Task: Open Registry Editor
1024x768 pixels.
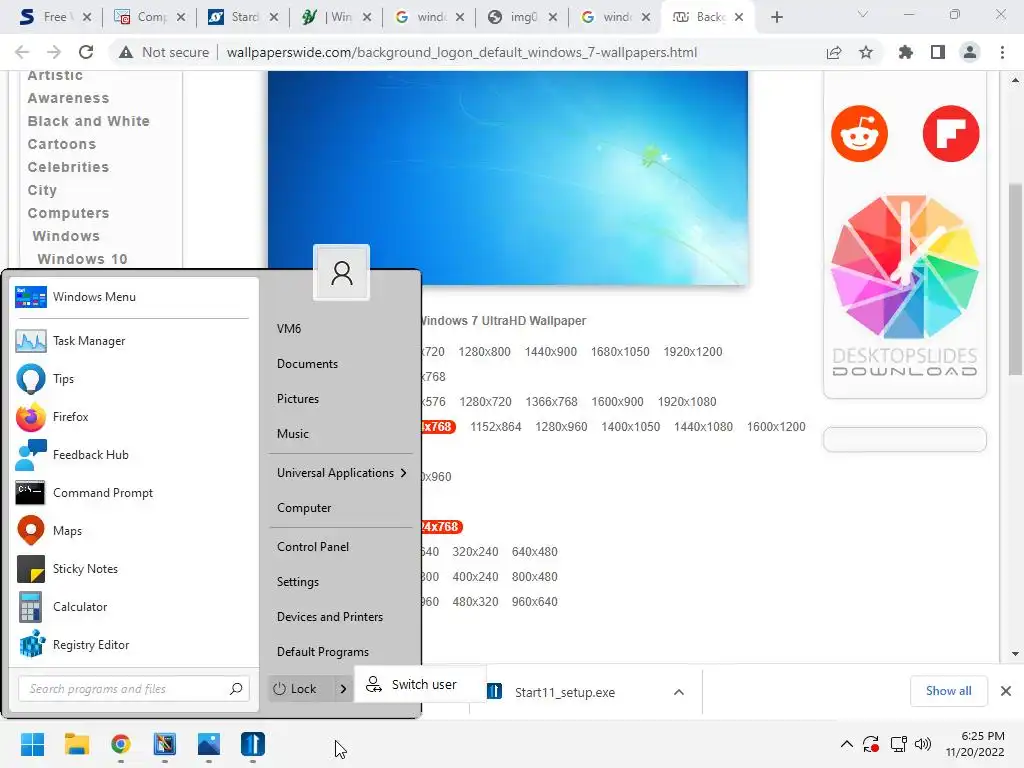Action: tap(134, 645)
